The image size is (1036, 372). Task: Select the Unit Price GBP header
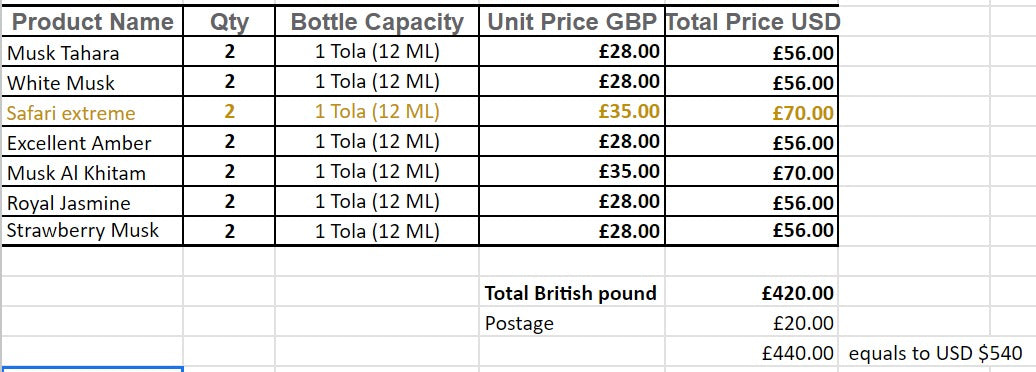pyautogui.click(x=572, y=22)
